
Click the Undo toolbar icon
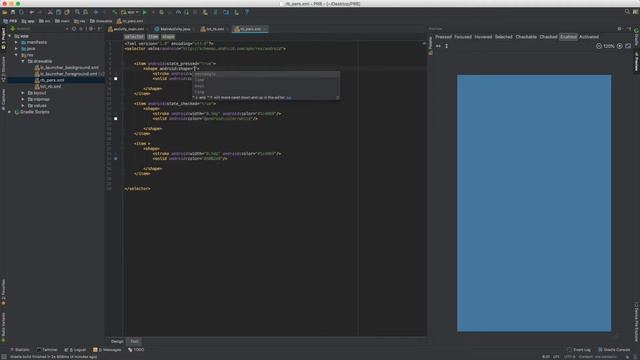pyautogui.click(x=31, y=12)
